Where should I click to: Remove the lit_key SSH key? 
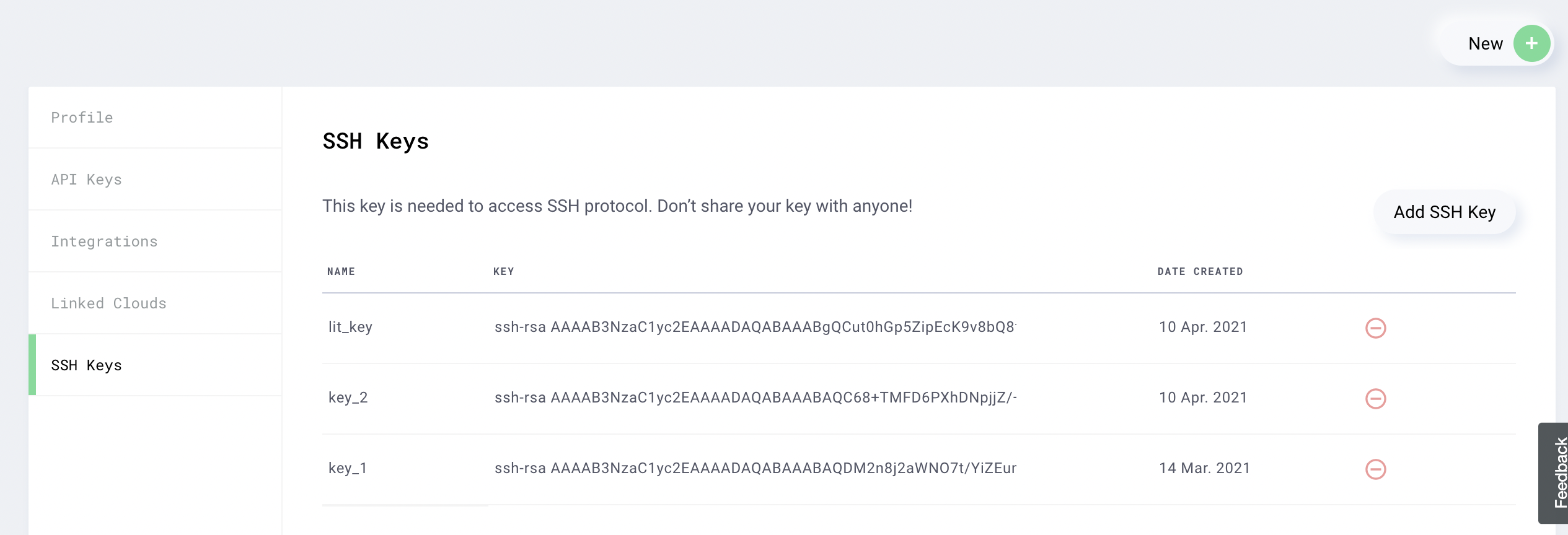(1375, 328)
